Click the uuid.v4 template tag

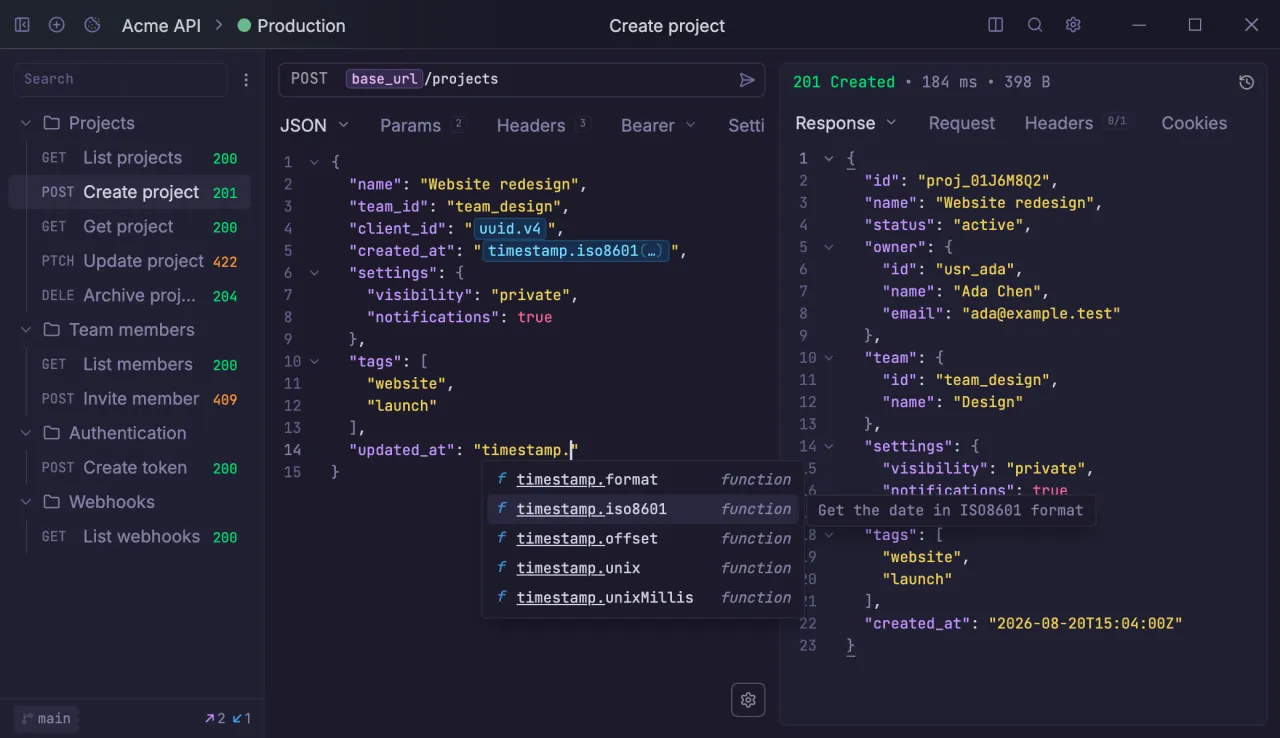click(511, 229)
